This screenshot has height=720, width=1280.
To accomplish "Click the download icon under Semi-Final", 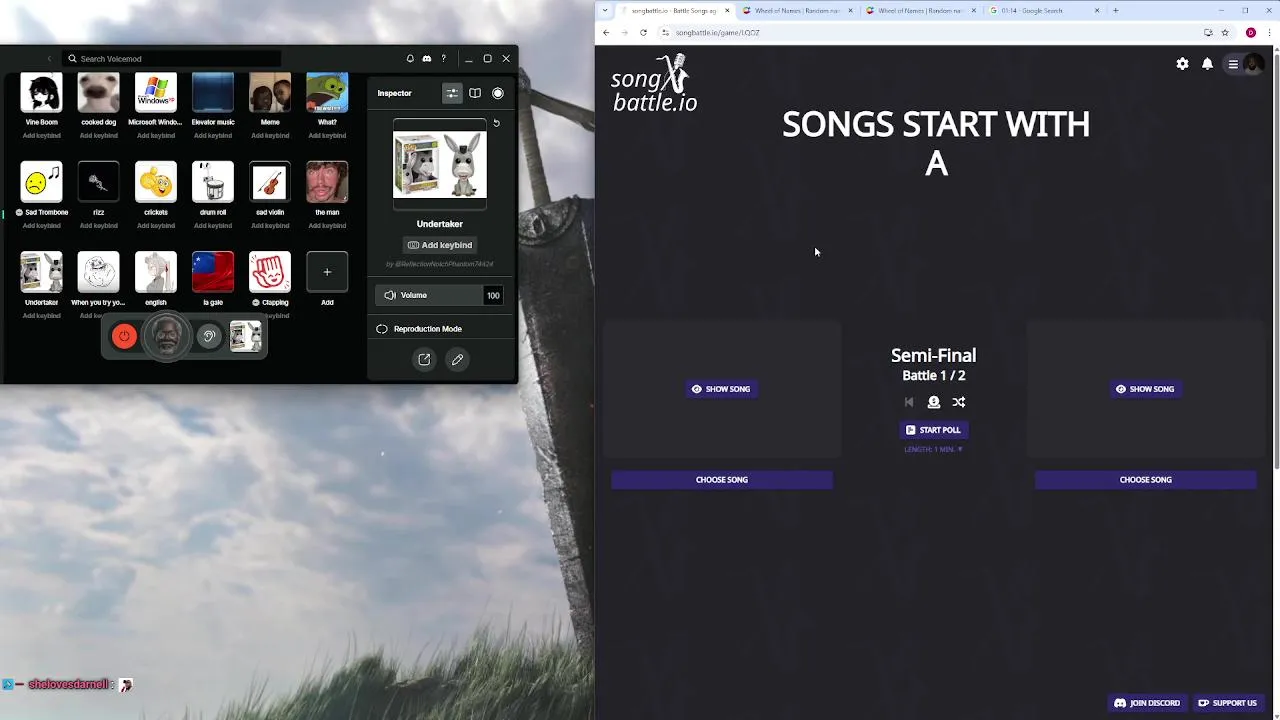I will pyautogui.click(x=934, y=402).
